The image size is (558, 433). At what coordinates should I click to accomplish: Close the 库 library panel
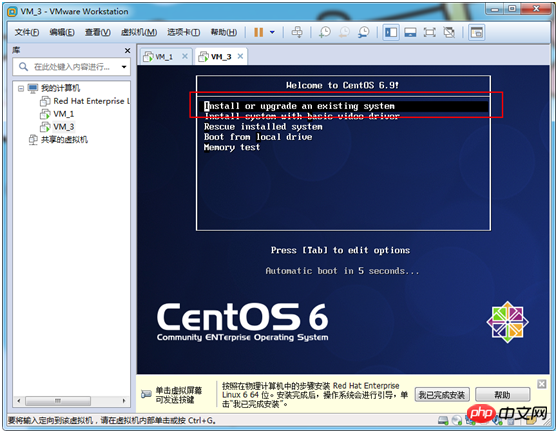(127, 51)
